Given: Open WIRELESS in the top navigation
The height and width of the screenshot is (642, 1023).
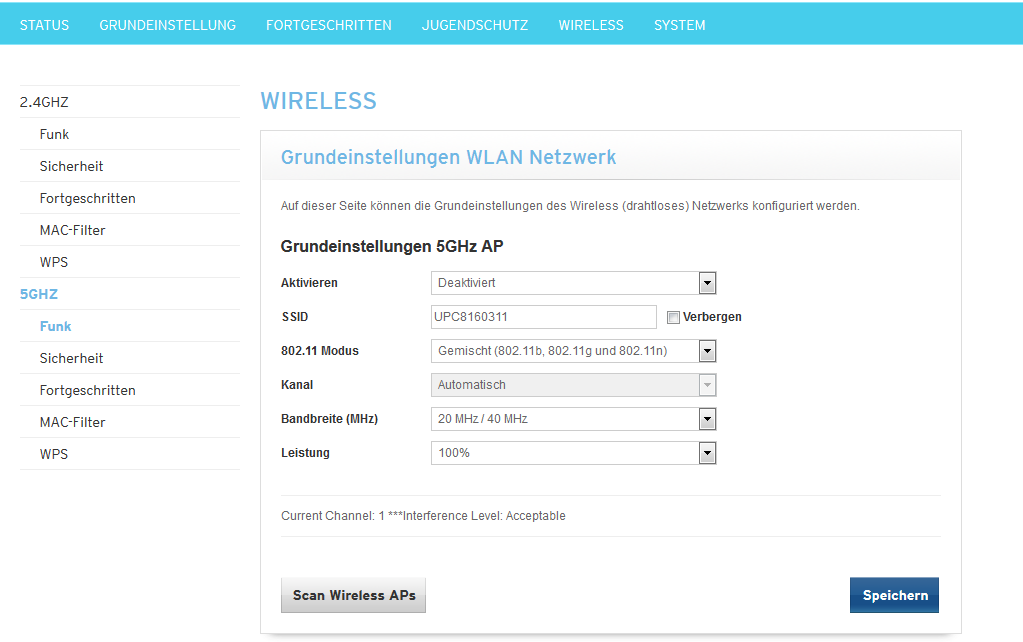Looking at the screenshot, I should coord(590,25).
